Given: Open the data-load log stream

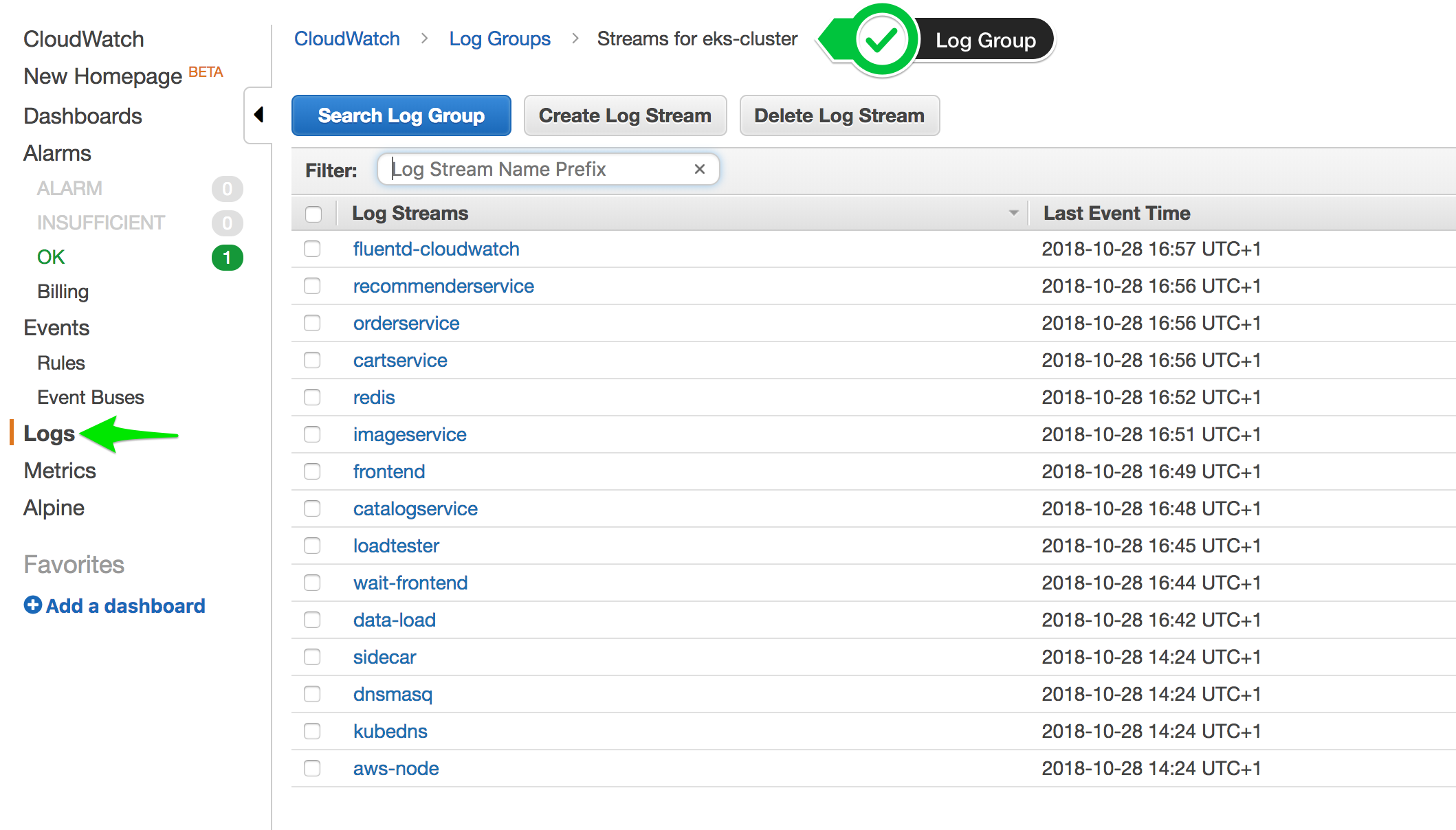Looking at the screenshot, I should point(395,620).
